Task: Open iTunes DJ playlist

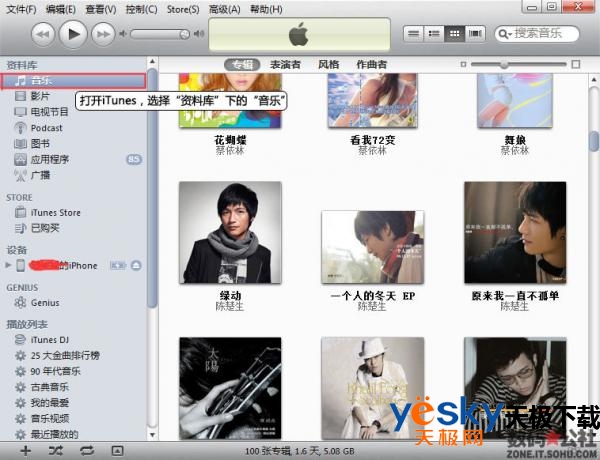Action: click(50, 340)
